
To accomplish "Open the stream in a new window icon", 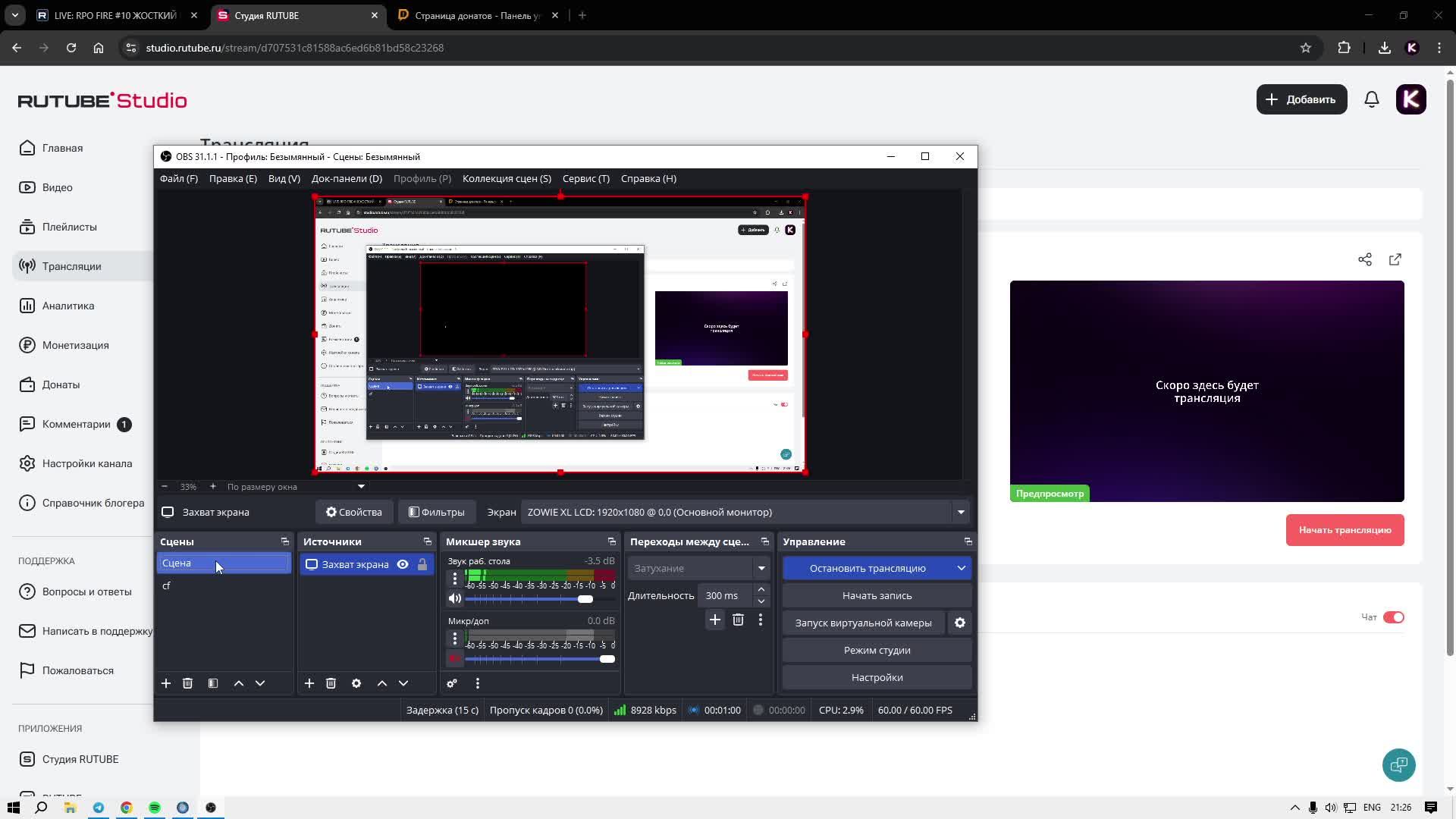I will (x=1395, y=259).
